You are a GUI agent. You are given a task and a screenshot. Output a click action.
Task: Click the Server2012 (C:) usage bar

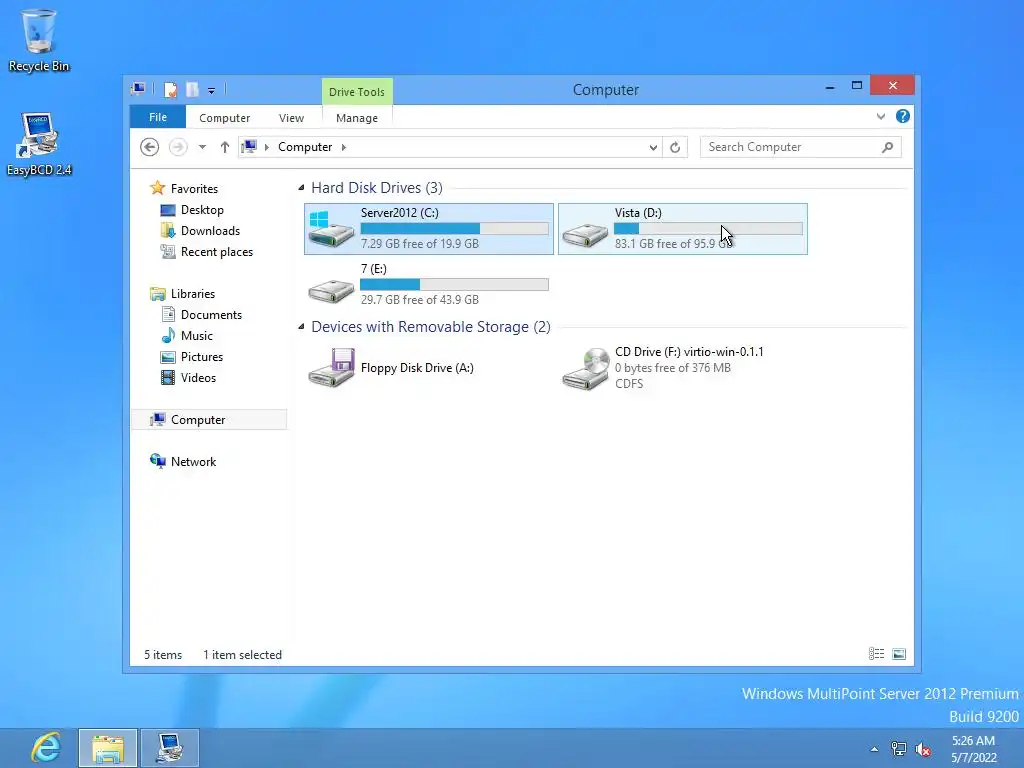click(x=455, y=229)
